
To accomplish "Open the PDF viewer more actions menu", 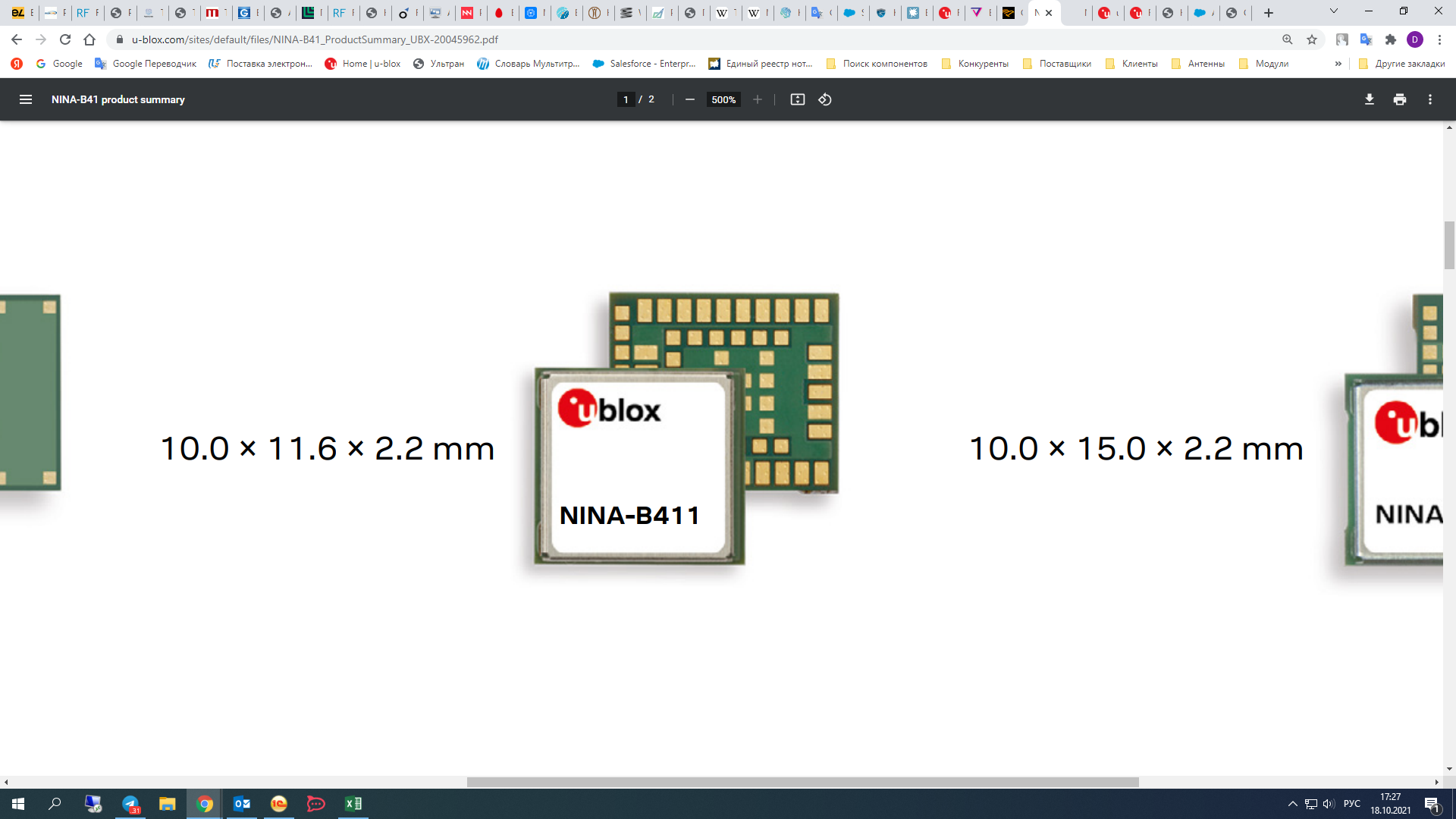I will pos(1430,99).
